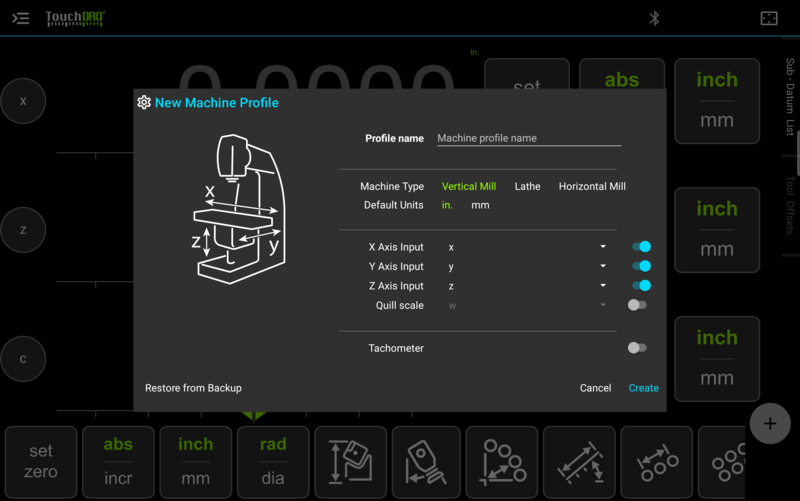Image resolution: width=800 pixels, height=501 pixels.
Task: Tap the set zero button
Action: coord(41,462)
